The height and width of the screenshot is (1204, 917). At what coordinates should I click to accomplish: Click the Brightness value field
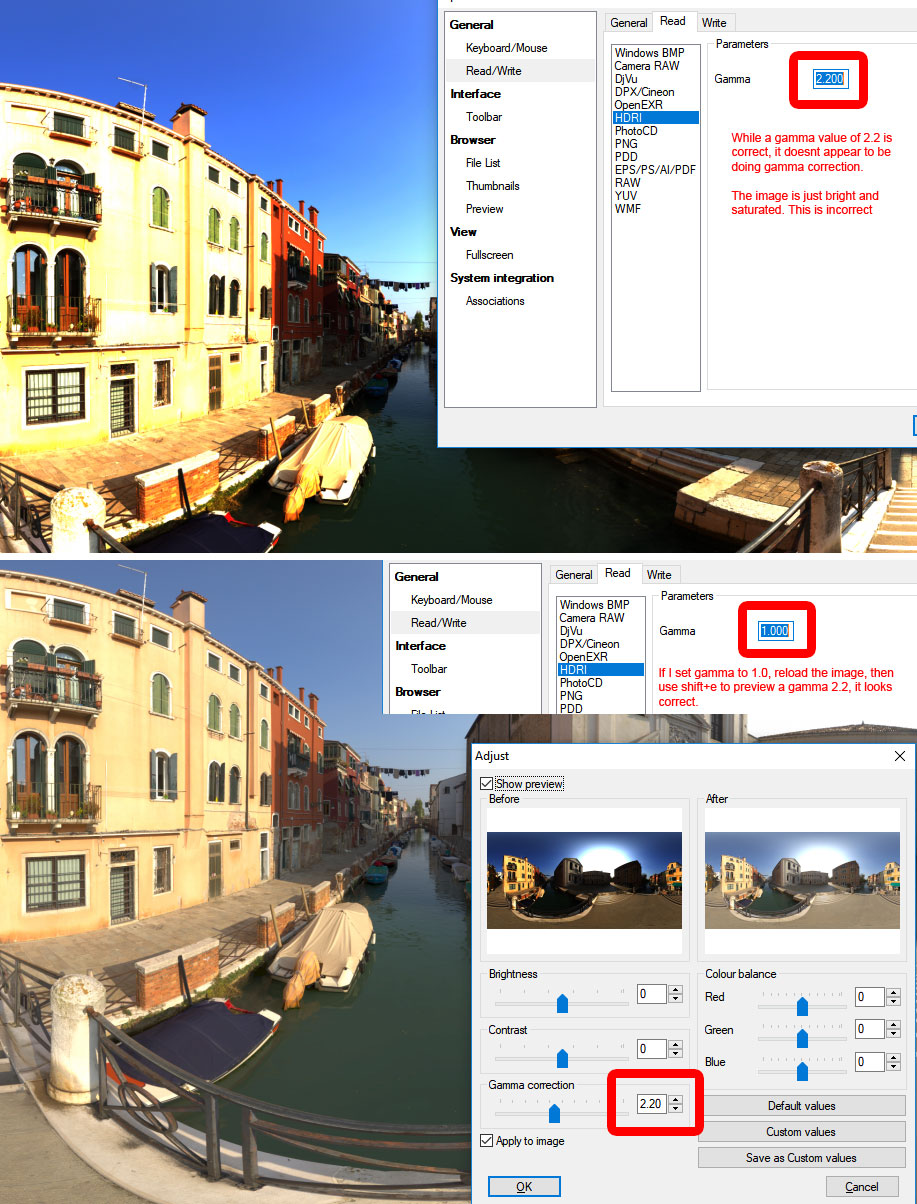652,994
